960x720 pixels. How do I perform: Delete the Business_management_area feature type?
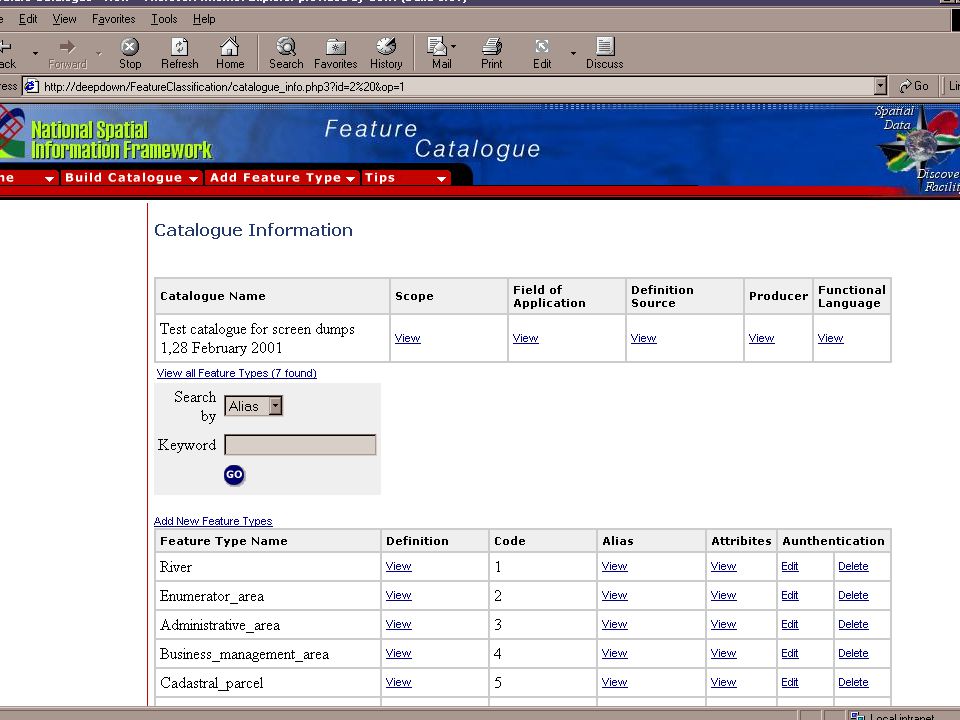tap(853, 653)
